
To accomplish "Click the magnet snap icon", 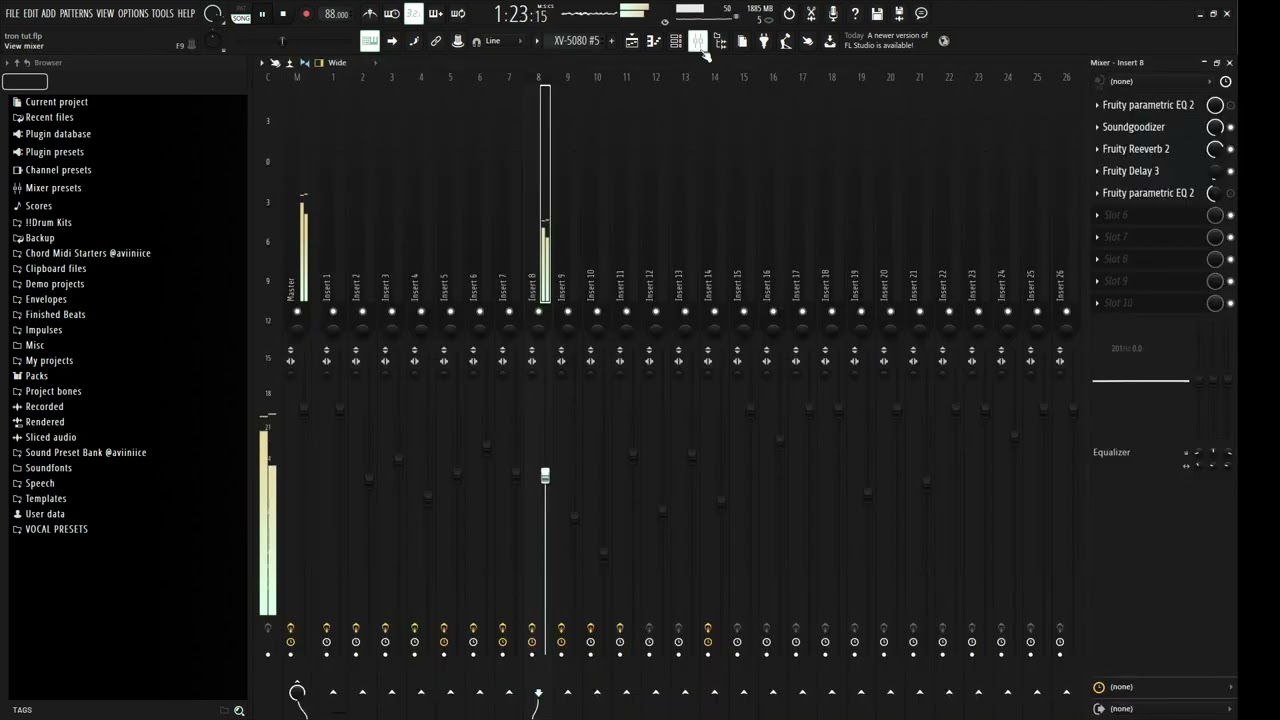I will pyautogui.click(x=476, y=41).
